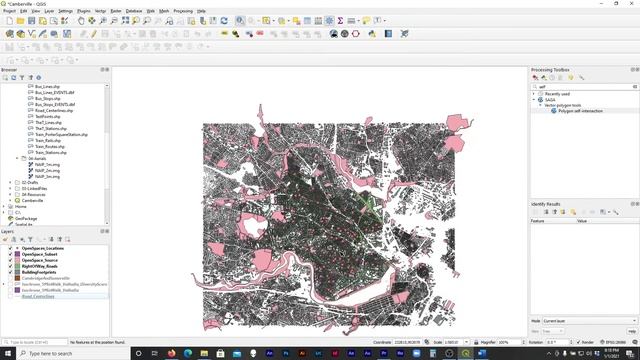Click the Help button in Identify Results
Image resolution: width=640 pixels, height=360 pixels.
click(632, 331)
